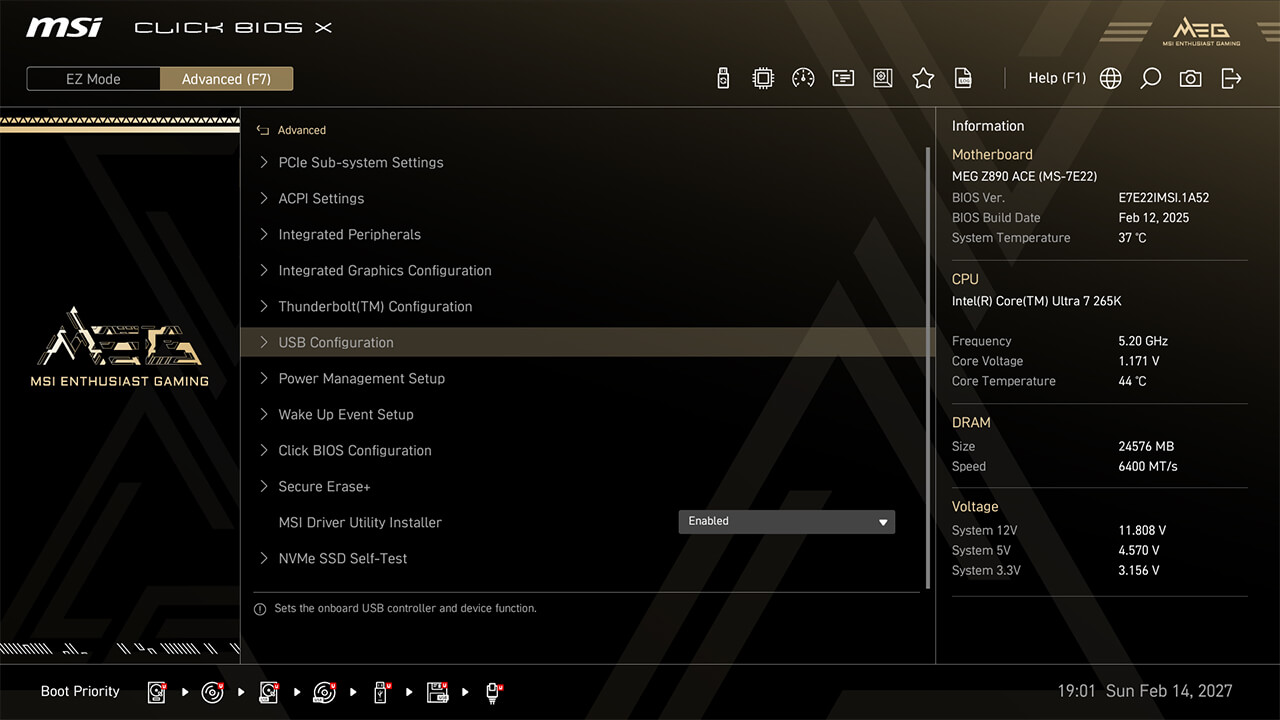
Task: Open the Favorites star icon
Action: pyautogui.click(x=923, y=78)
